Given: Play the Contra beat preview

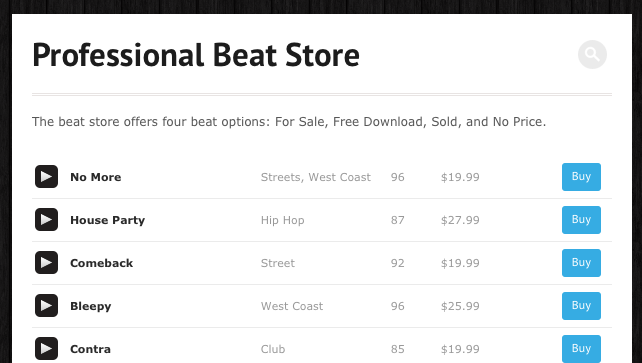Looking at the screenshot, I should point(46,349).
